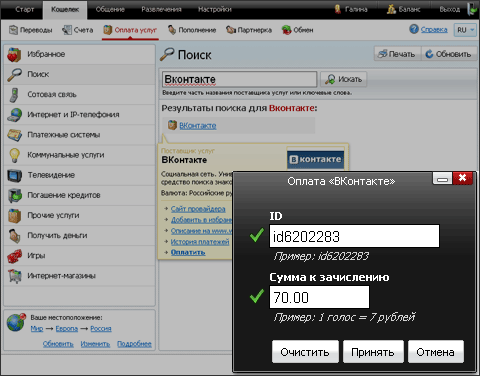Viewport: 480px width, 376px height.
Task: Open Телевидение category label
Action: pos(51,175)
